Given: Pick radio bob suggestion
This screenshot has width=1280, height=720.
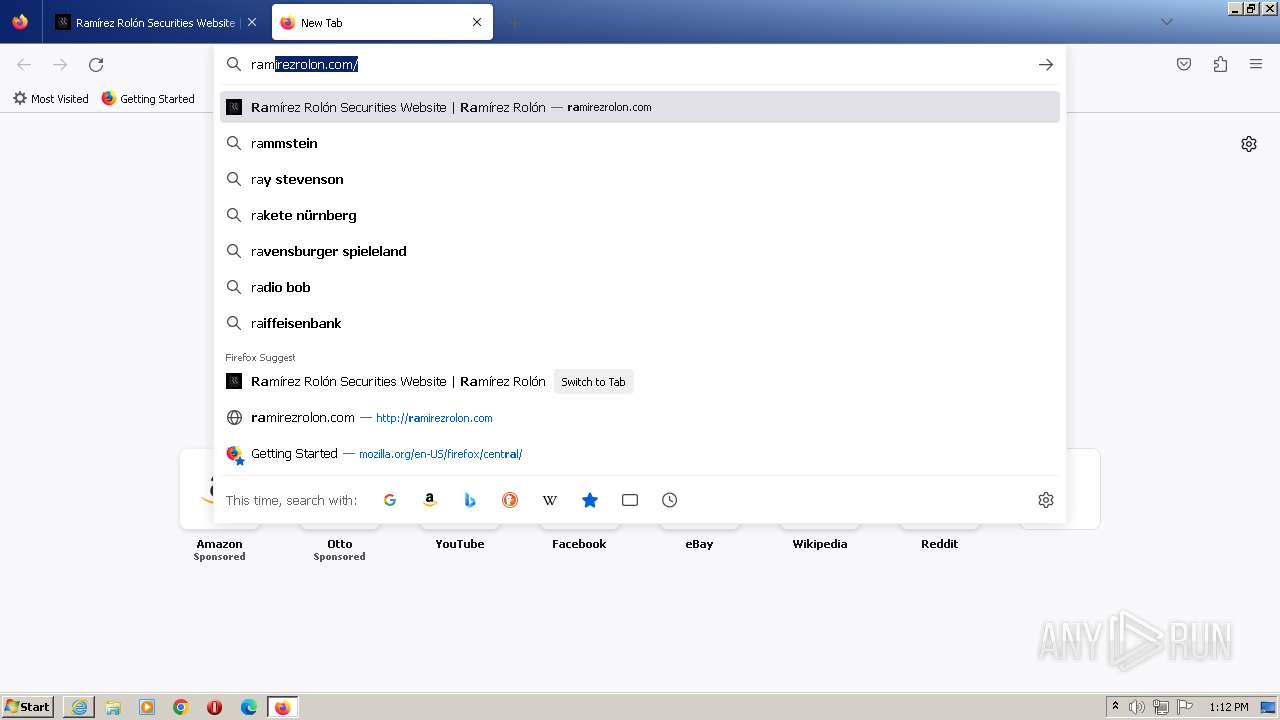Looking at the screenshot, I should pos(640,287).
